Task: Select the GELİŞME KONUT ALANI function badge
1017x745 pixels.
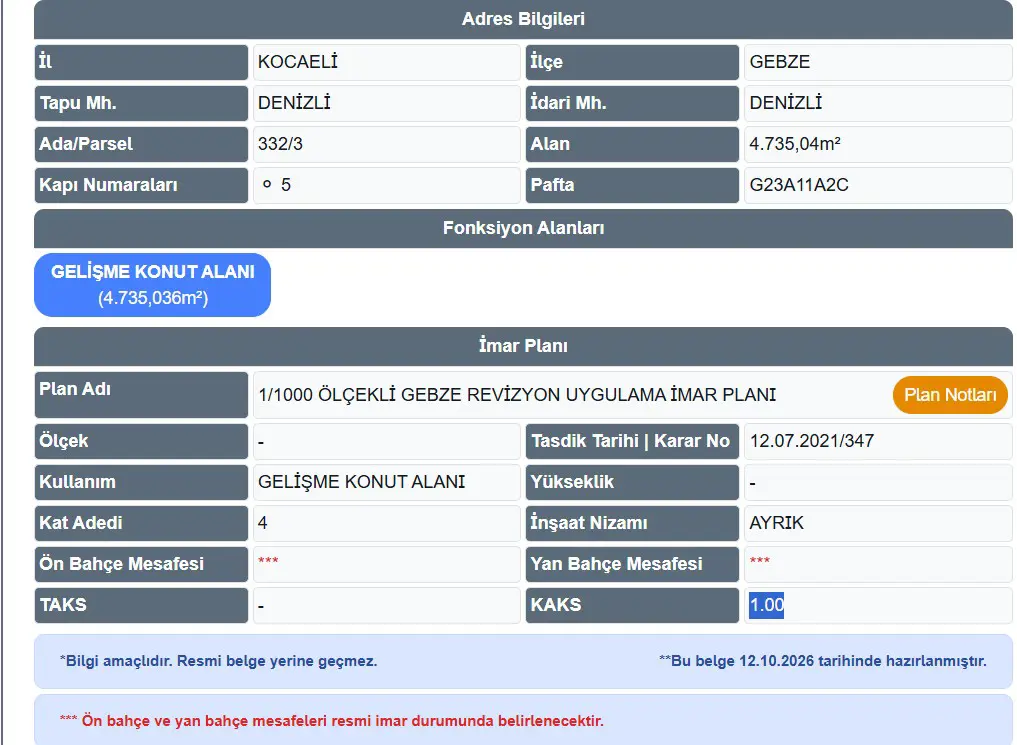Action: pyautogui.click(x=152, y=285)
